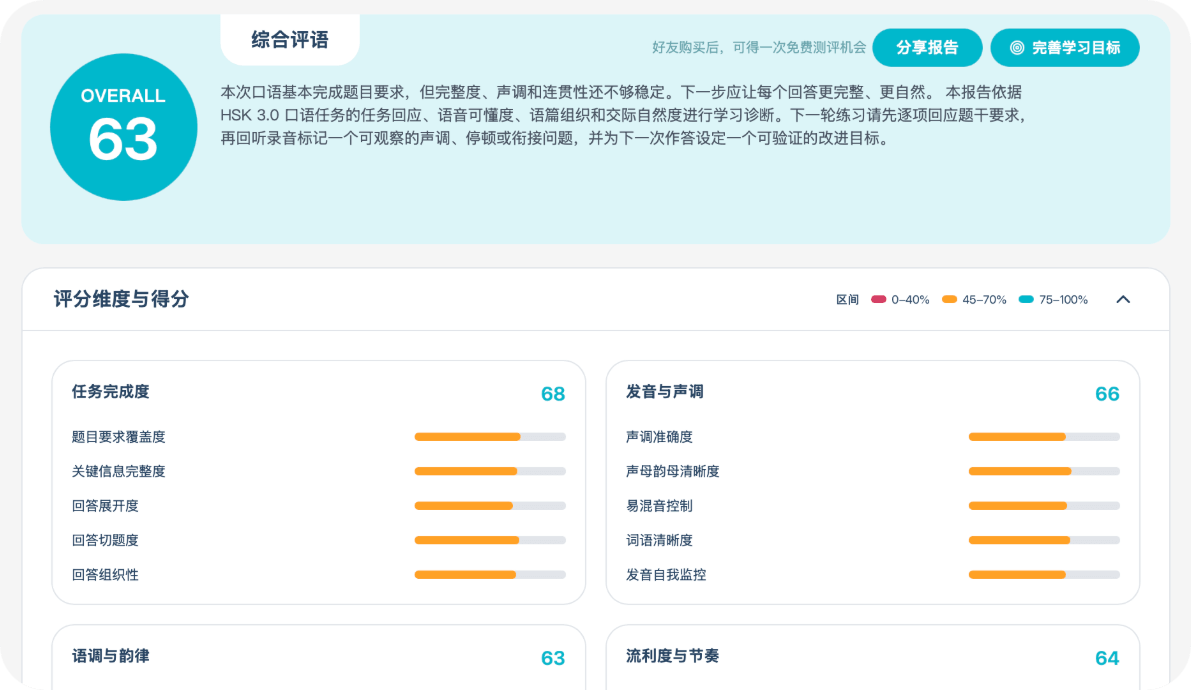Open 完善学习目标 button
Viewport: 1191px width, 690px height.
pos(1065,48)
